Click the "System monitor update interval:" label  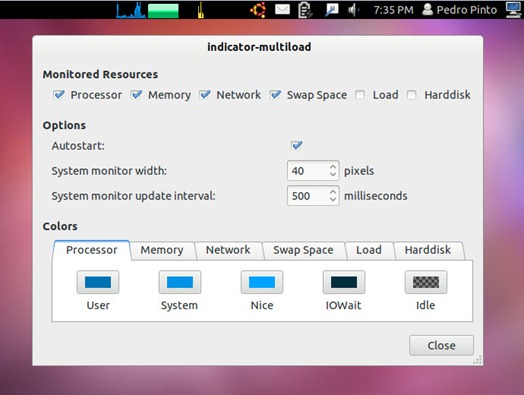133,196
